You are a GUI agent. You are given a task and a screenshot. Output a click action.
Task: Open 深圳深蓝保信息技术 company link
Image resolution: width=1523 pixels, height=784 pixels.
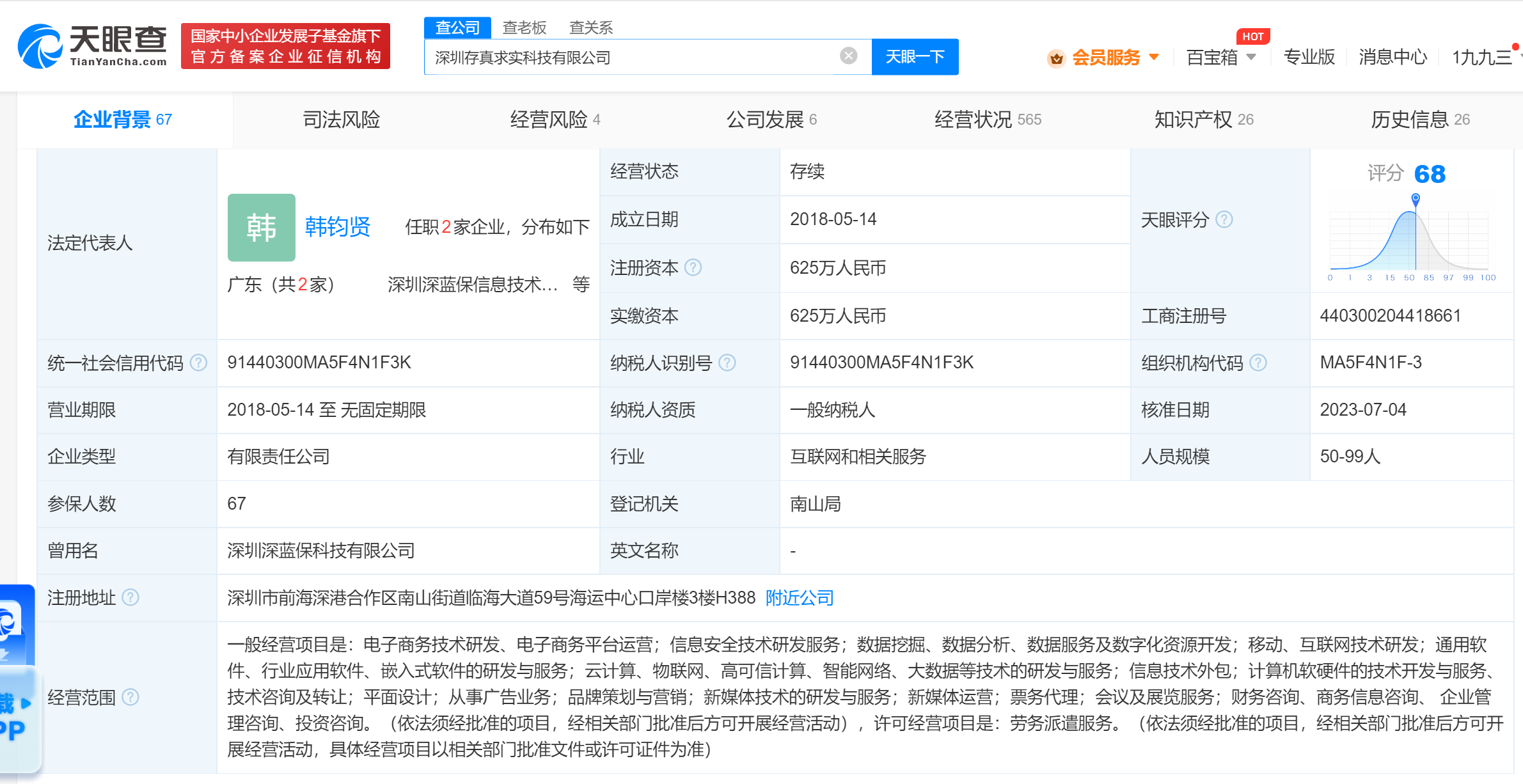[x=472, y=285]
